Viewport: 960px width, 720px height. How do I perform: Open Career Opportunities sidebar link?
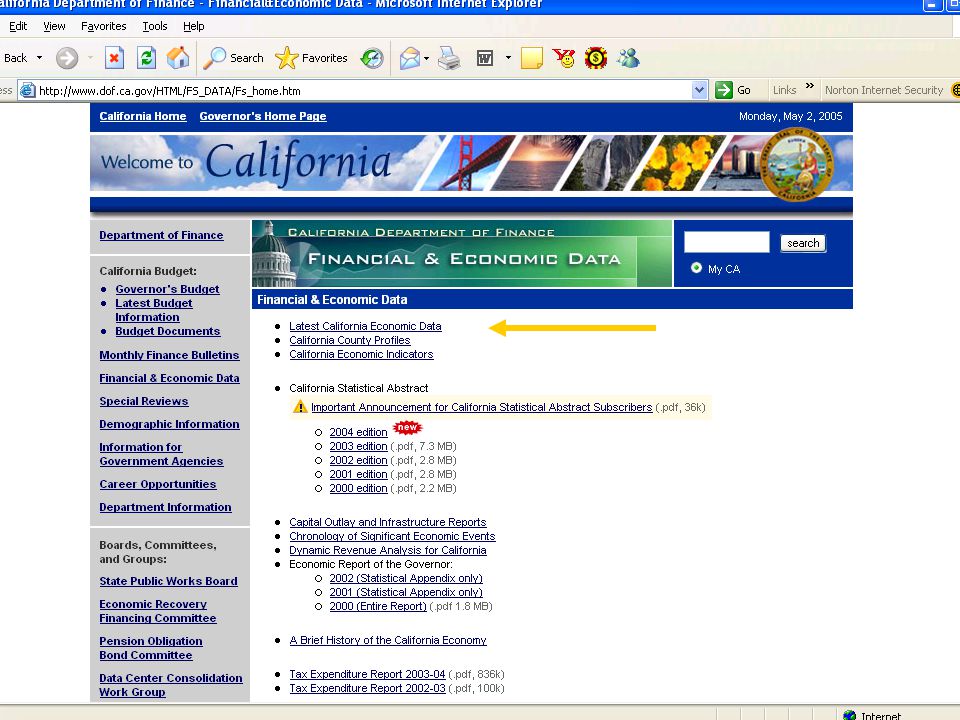(157, 484)
